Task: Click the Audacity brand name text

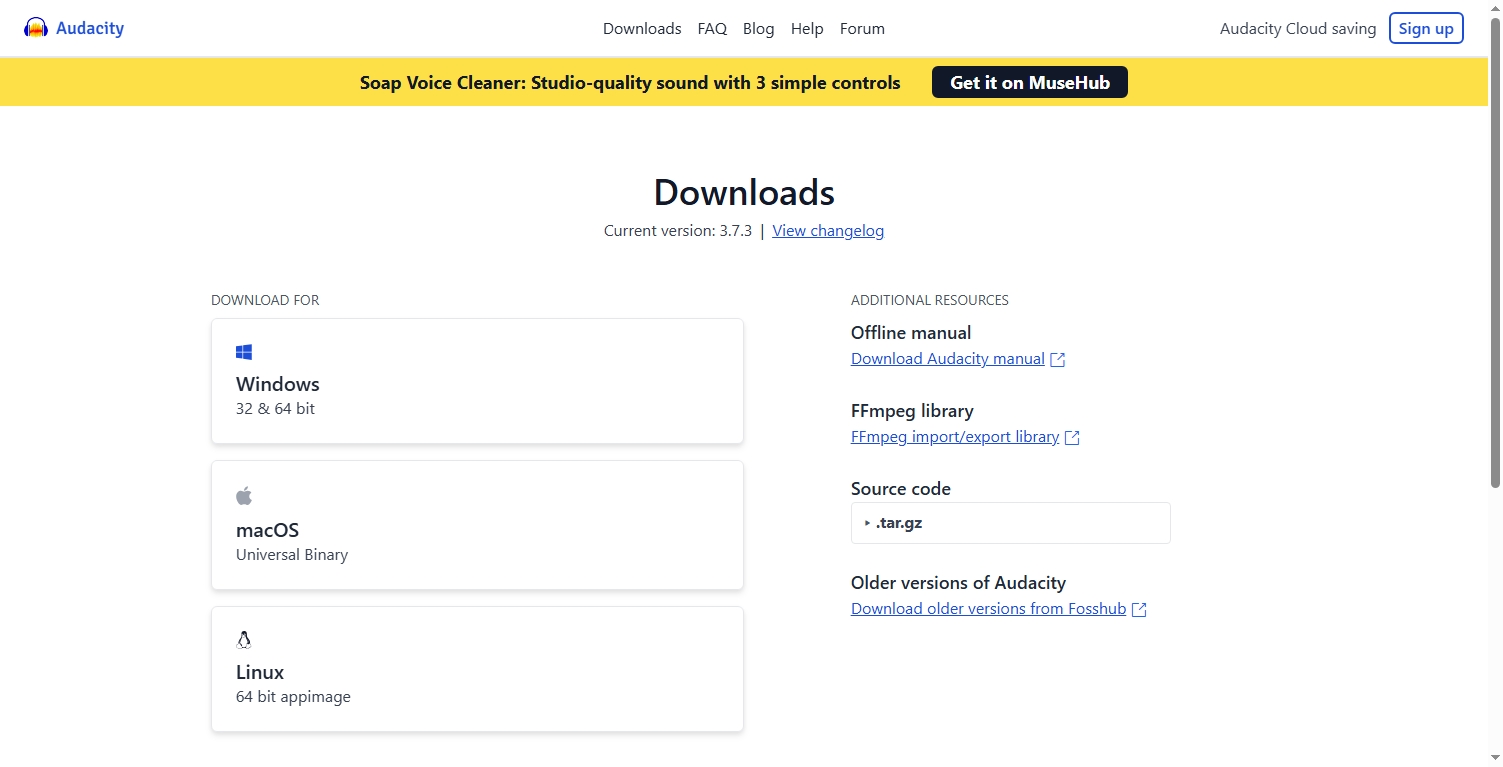Action: (x=90, y=28)
